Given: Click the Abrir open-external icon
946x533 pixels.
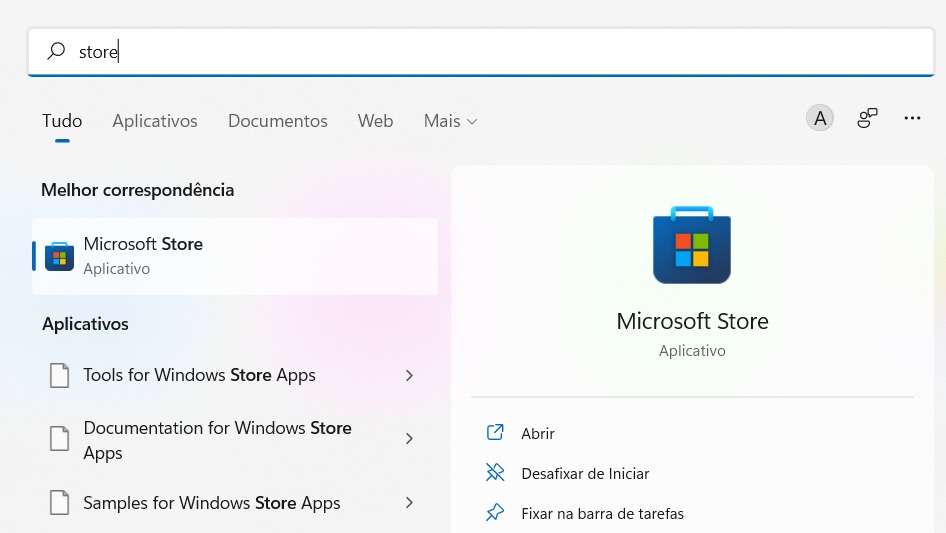Looking at the screenshot, I should [495, 432].
